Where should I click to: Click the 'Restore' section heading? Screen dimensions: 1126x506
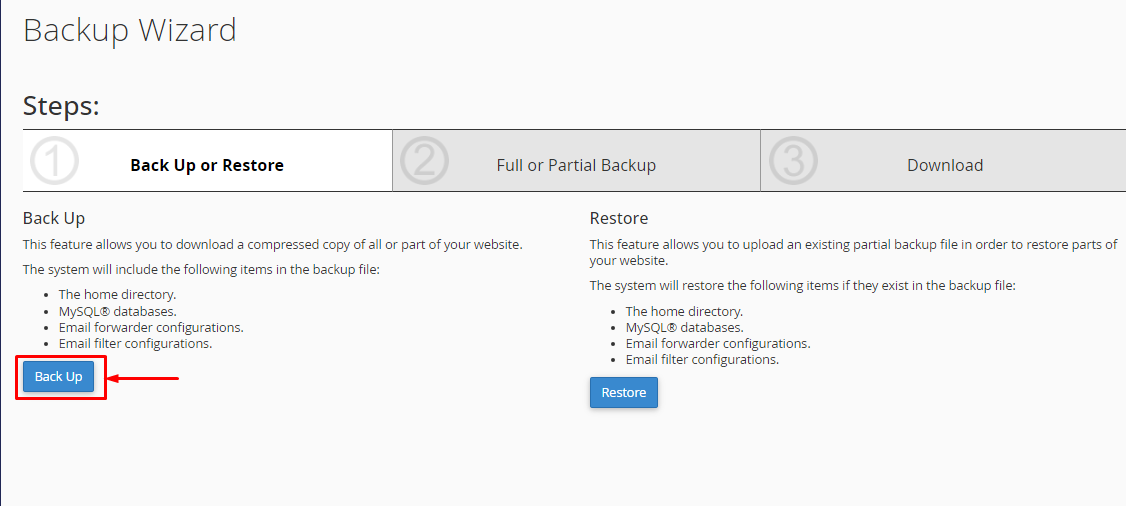619,218
